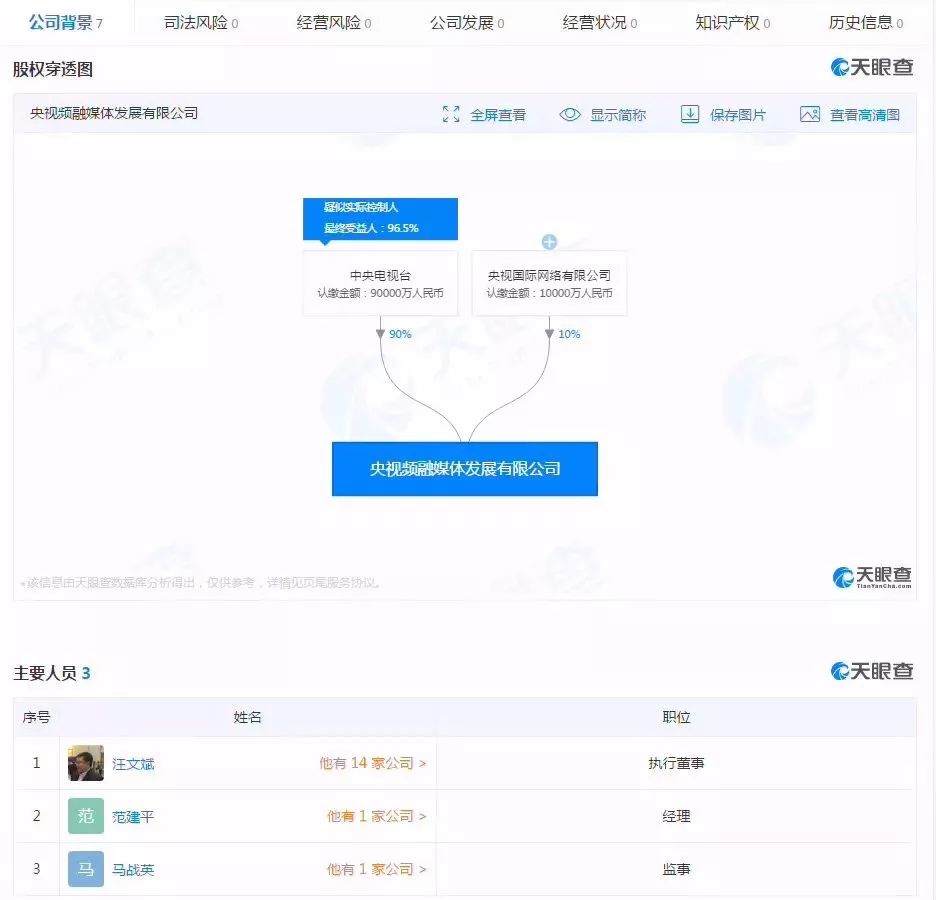Viewport: 936px width, 900px height.
Task: Open 范建平's 他有1家公司 link
Action: click(x=370, y=816)
